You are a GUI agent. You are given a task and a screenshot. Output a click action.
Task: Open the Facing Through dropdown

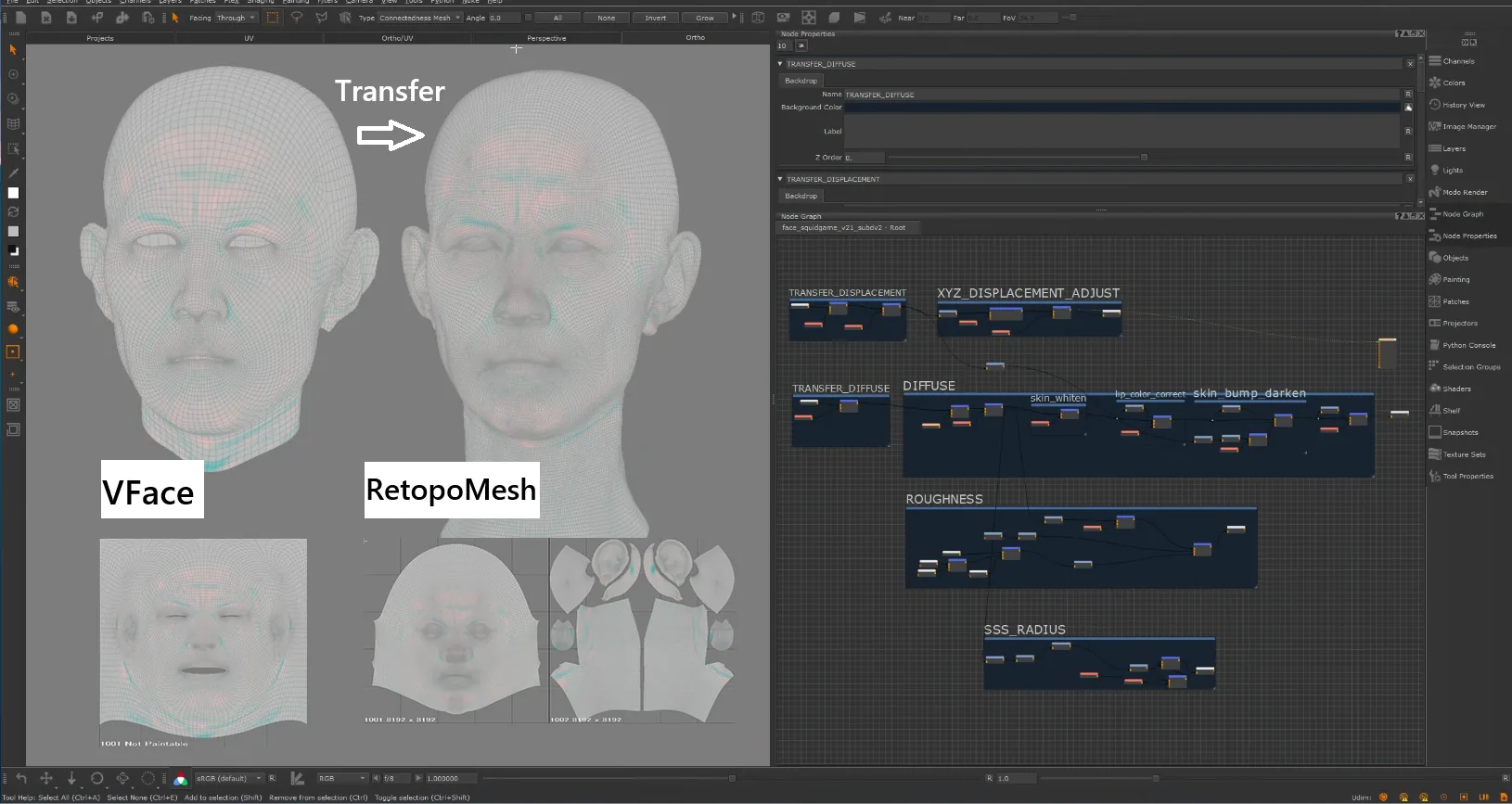click(236, 18)
